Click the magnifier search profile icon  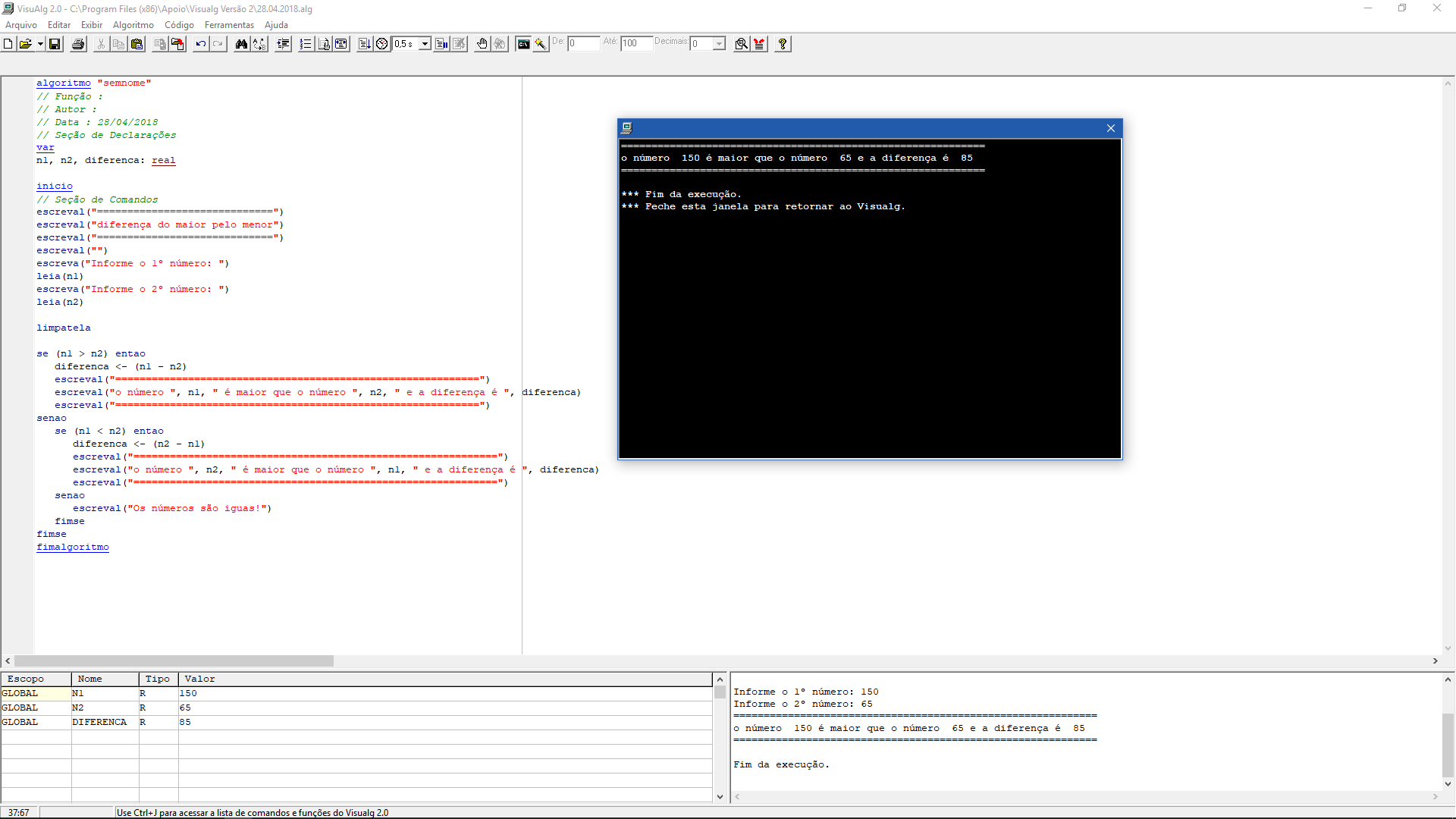[742, 44]
